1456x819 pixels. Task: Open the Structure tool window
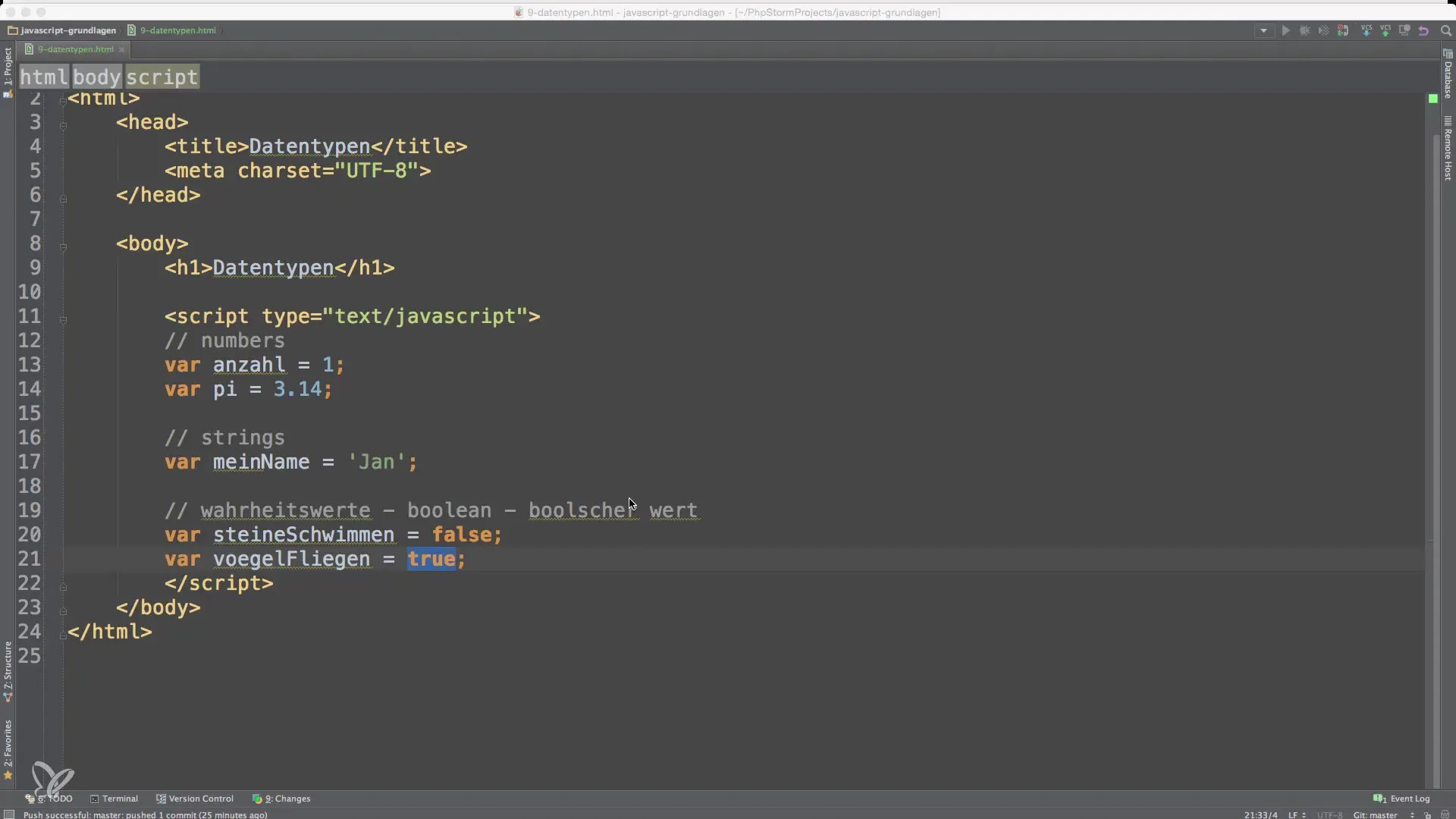(8, 671)
